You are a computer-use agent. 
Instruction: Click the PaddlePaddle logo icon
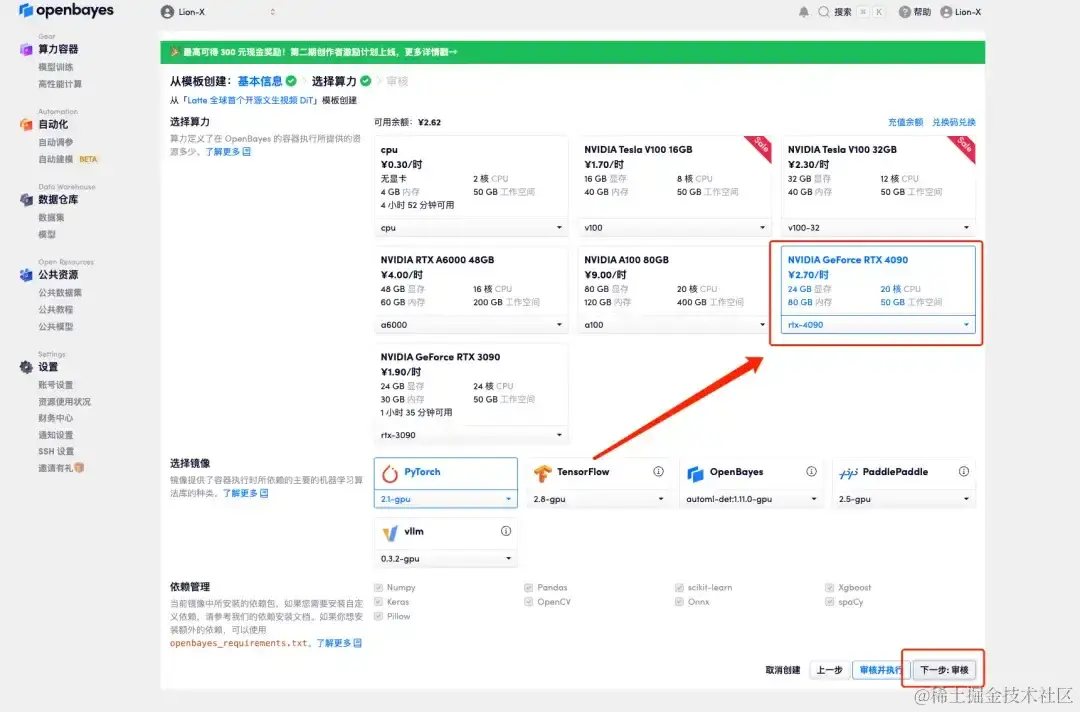click(x=849, y=473)
